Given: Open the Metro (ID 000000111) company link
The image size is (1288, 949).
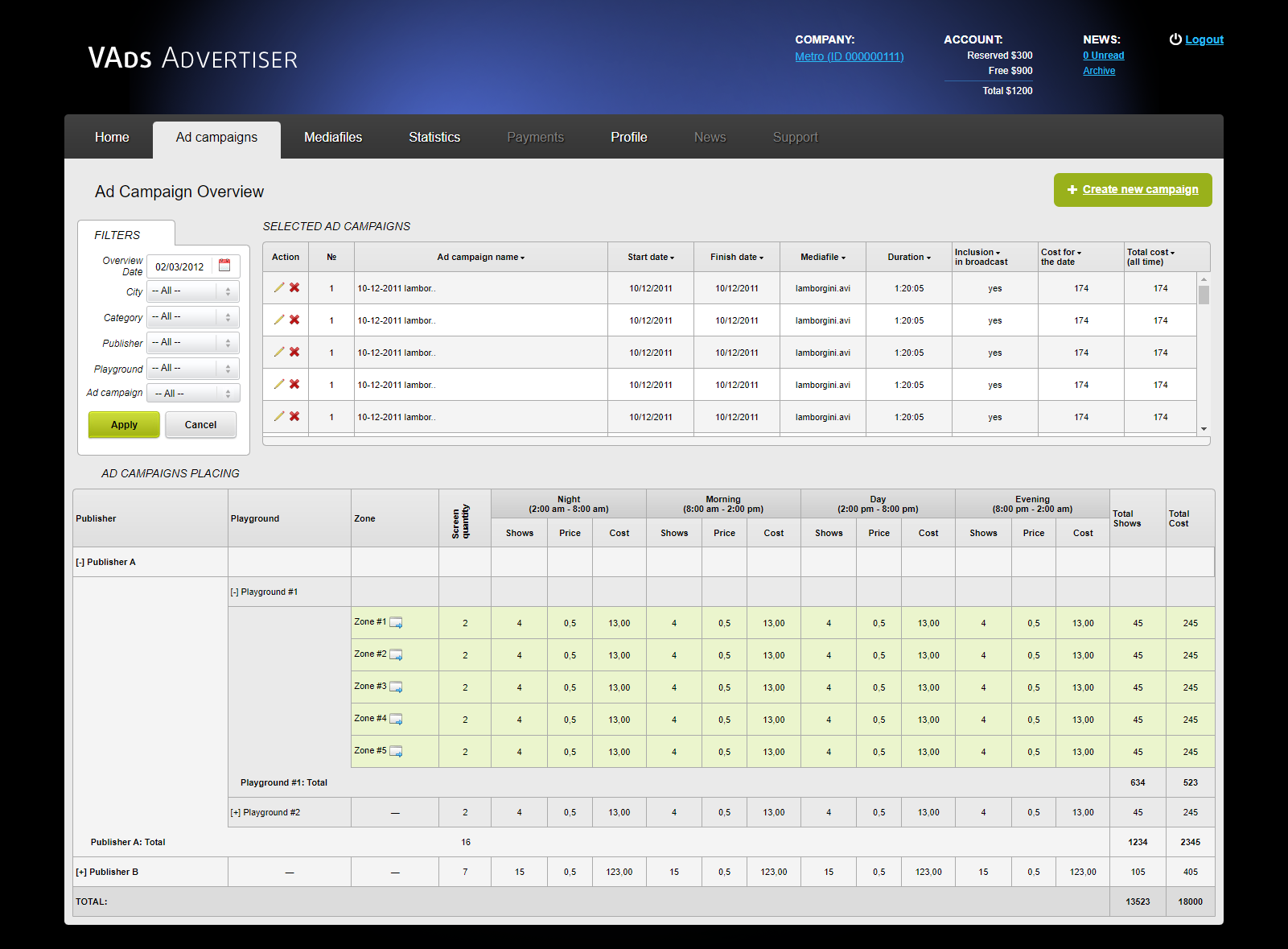Looking at the screenshot, I should click(849, 56).
